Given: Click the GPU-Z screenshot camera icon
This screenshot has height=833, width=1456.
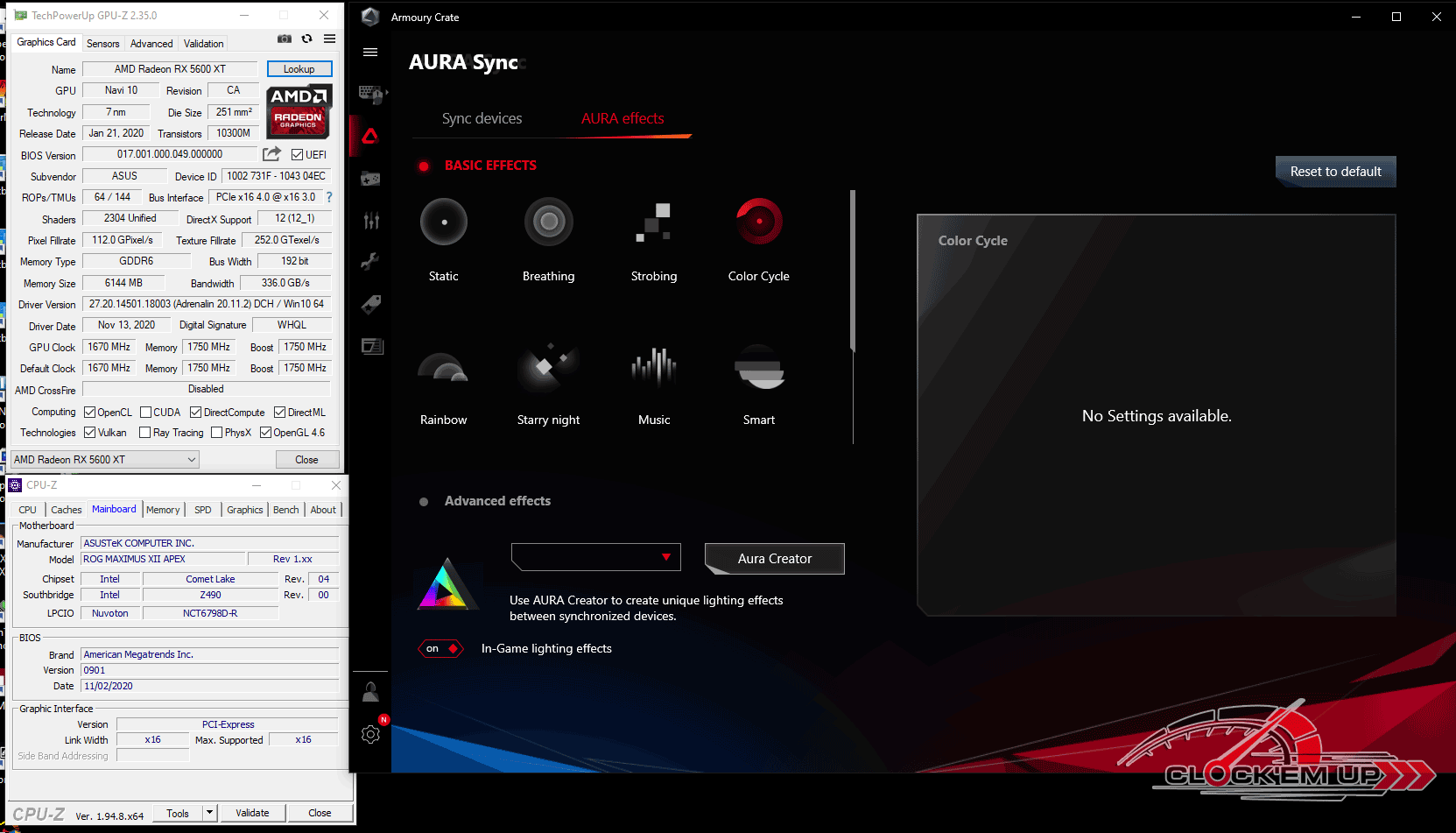Looking at the screenshot, I should [285, 39].
